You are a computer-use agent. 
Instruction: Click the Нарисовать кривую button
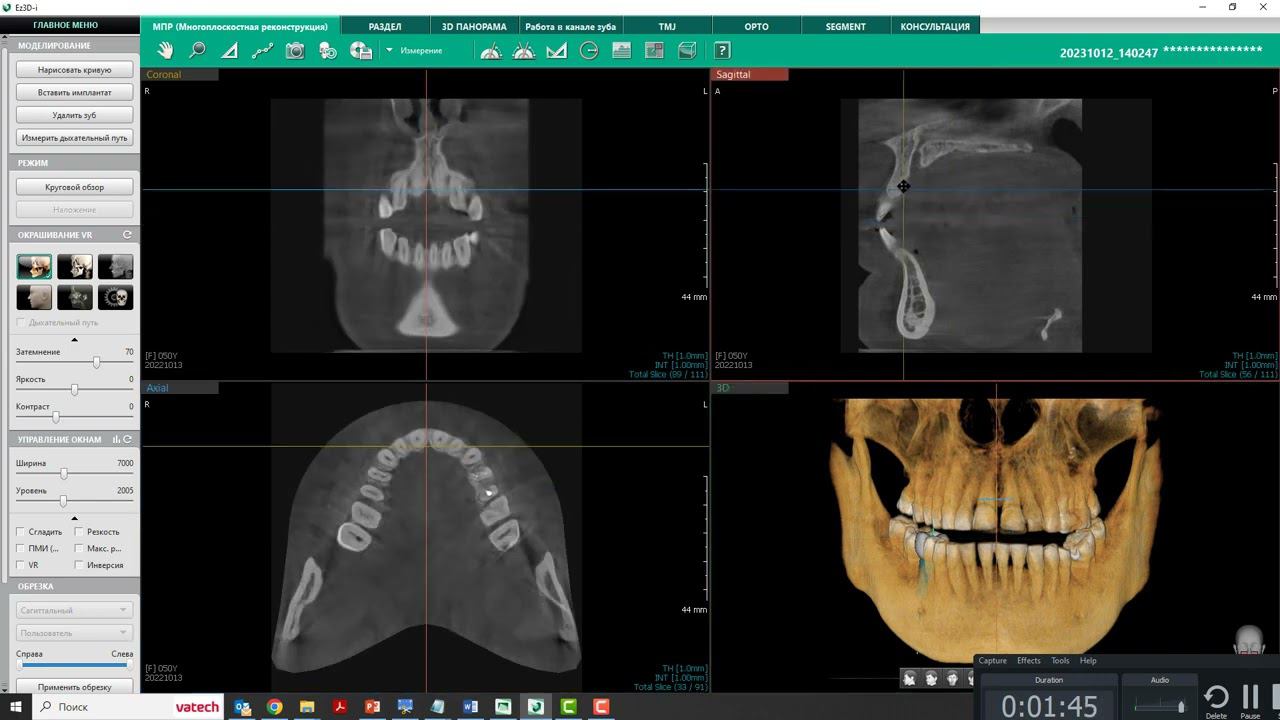pos(74,70)
